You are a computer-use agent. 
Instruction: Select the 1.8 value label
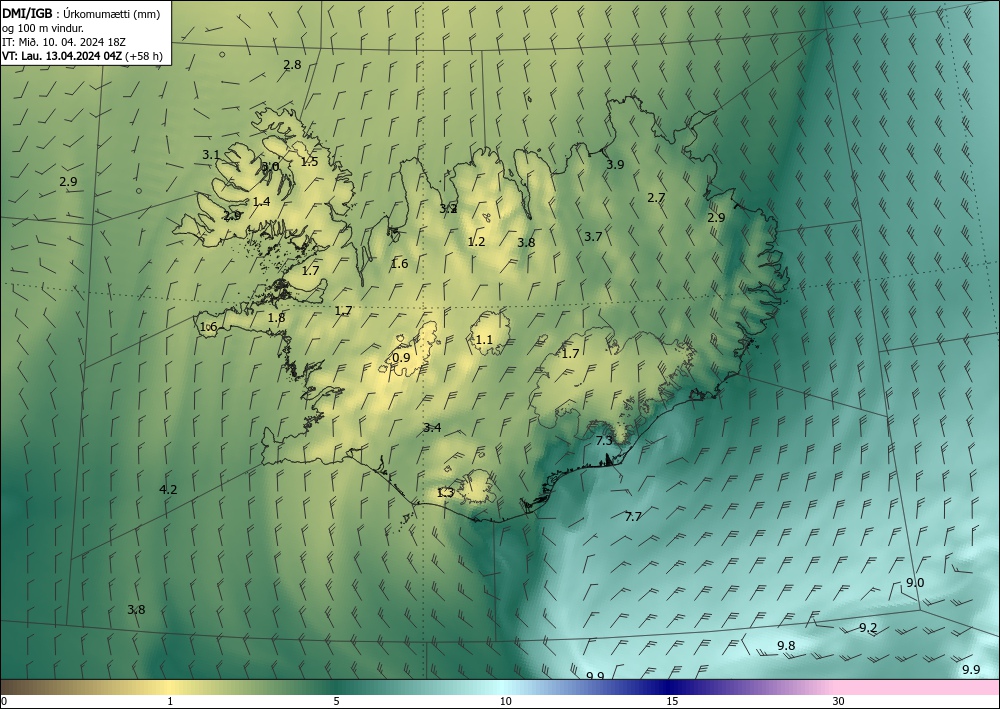tap(276, 318)
